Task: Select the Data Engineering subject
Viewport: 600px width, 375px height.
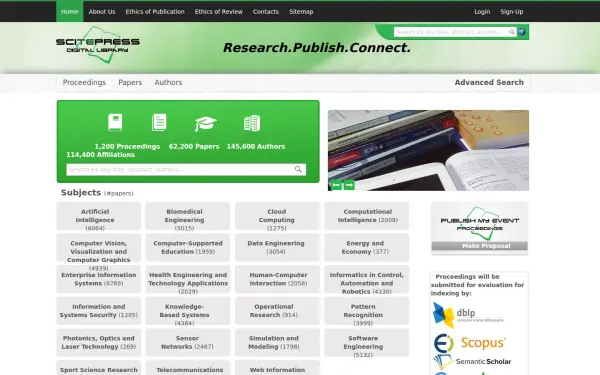Action: click(x=277, y=248)
